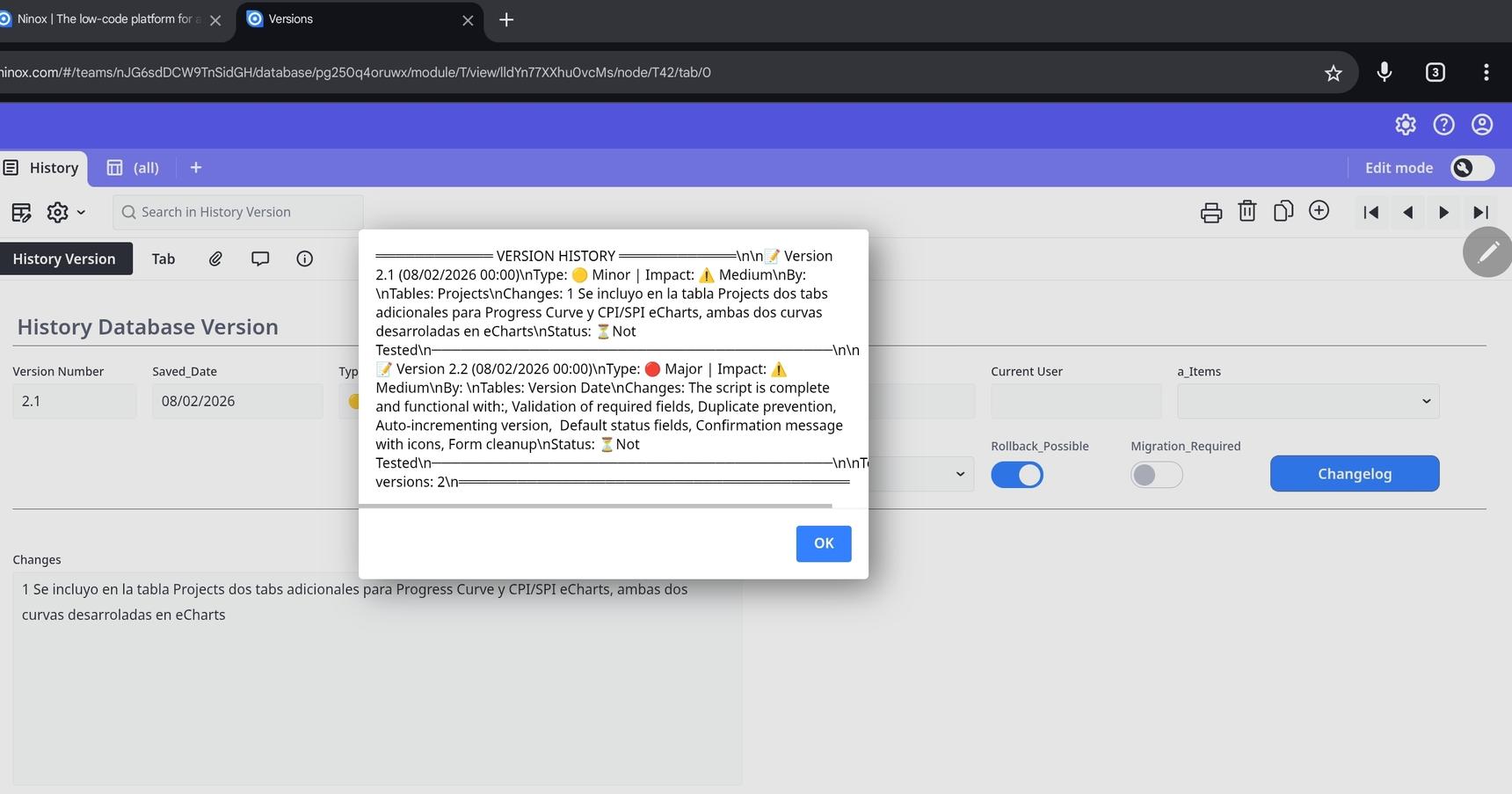Add a new record with plus-circle icon
Image resolution: width=1512 pixels, height=794 pixels.
coord(1319,211)
